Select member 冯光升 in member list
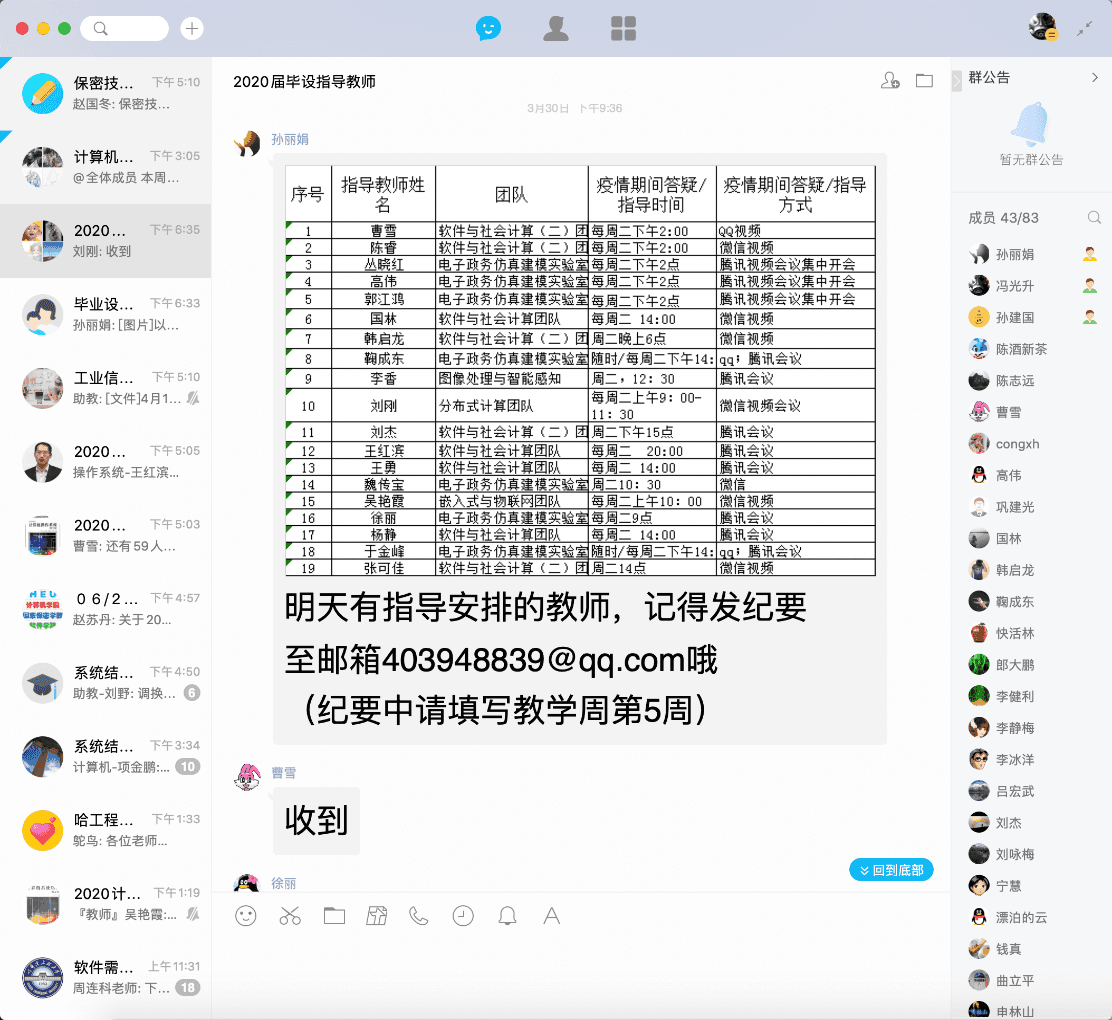This screenshot has width=1112, height=1020. [1015, 286]
